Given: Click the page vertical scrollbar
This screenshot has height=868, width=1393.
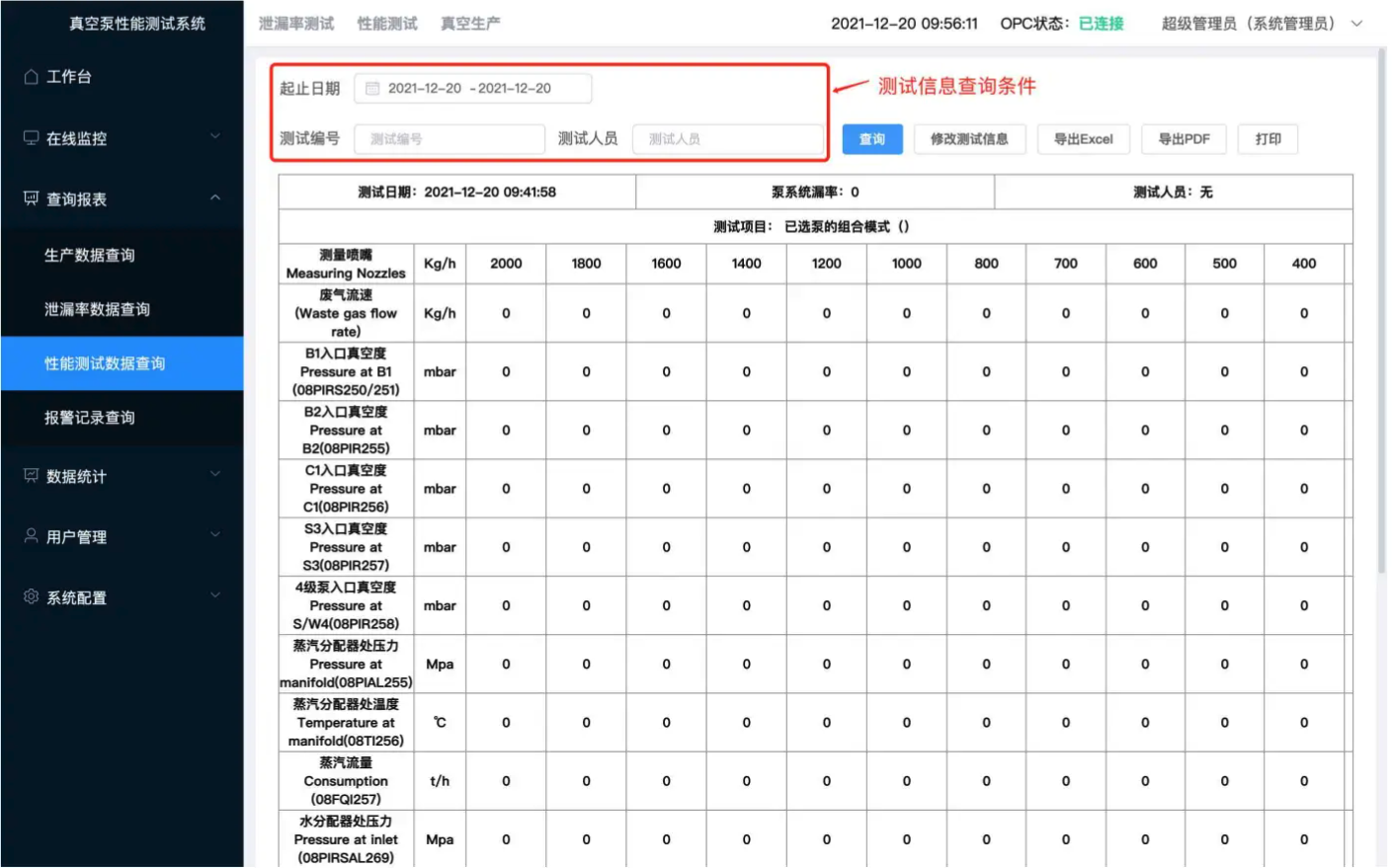Looking at the screenshot, I should pos(1381,311).
